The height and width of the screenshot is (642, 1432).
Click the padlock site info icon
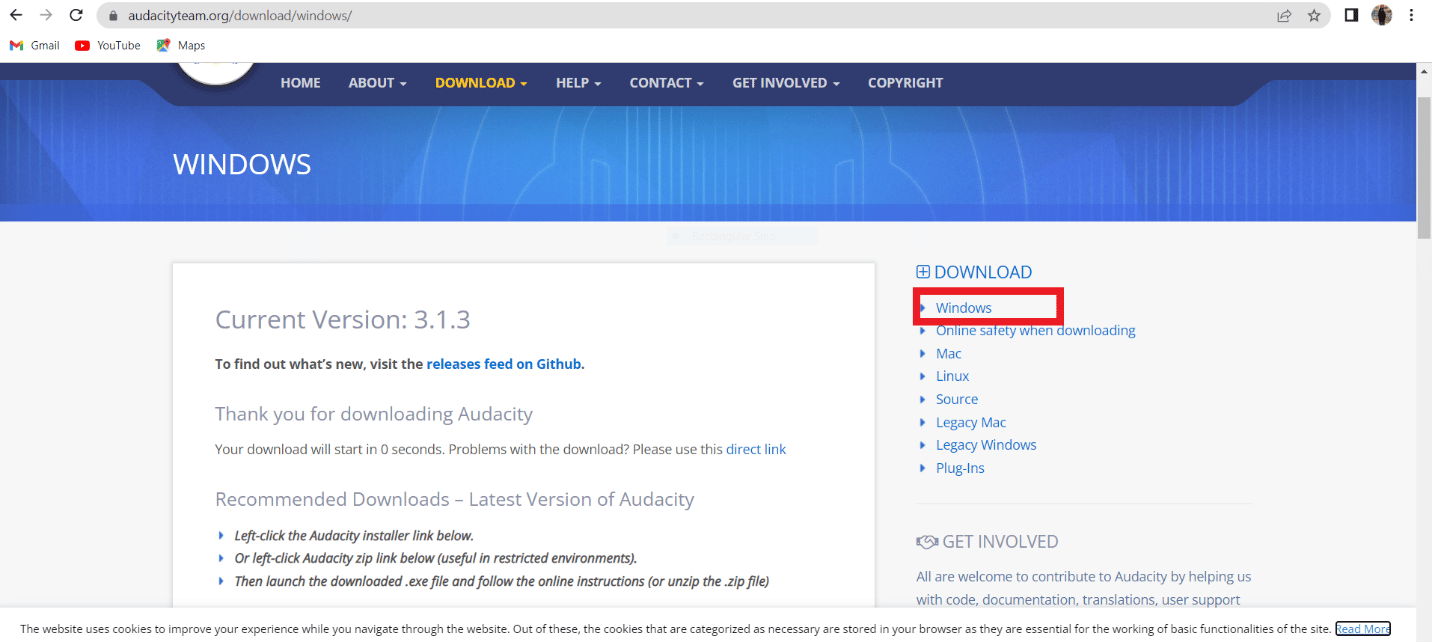(x=113, y=16)
